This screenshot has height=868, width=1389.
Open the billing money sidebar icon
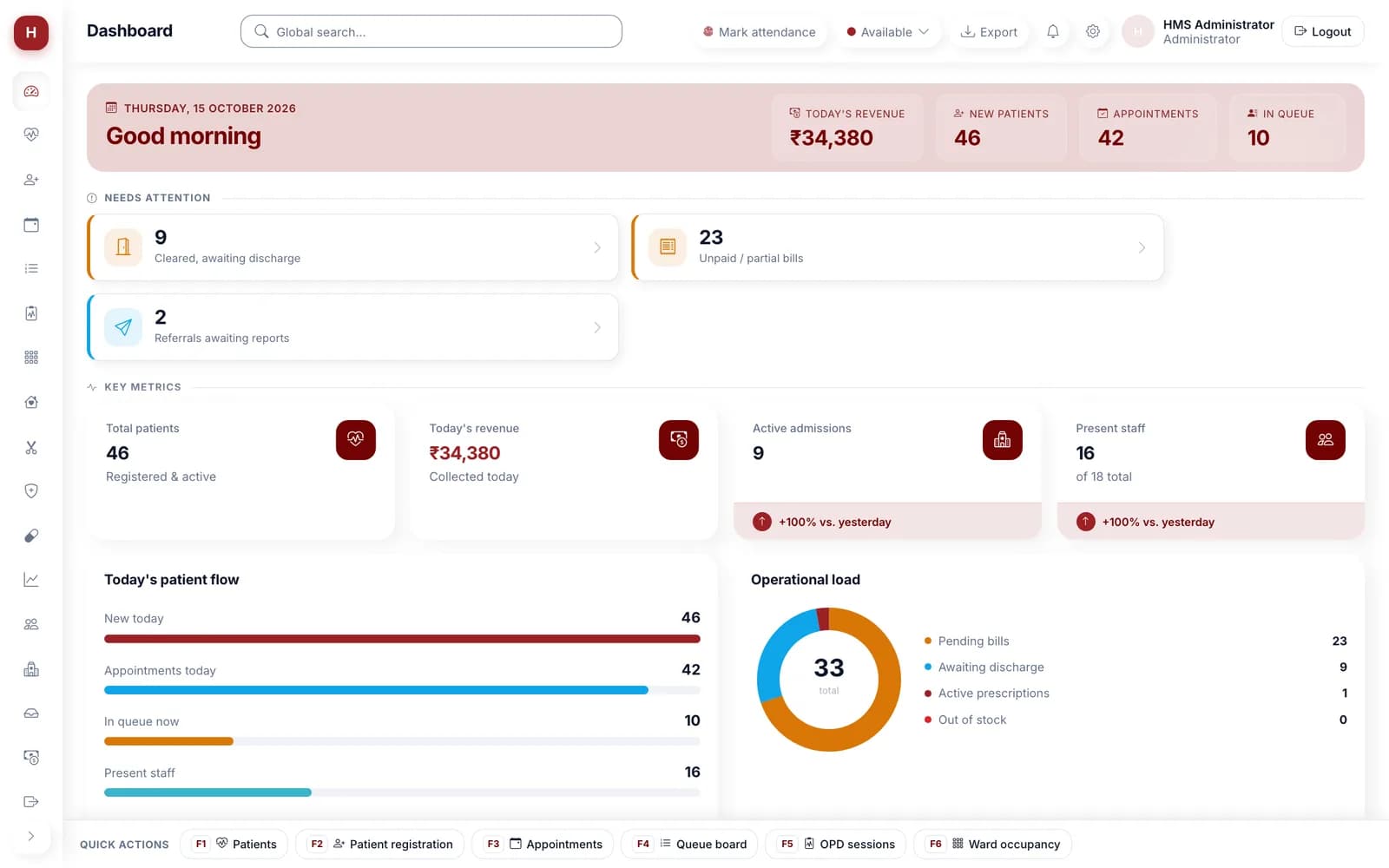[31, 758]
